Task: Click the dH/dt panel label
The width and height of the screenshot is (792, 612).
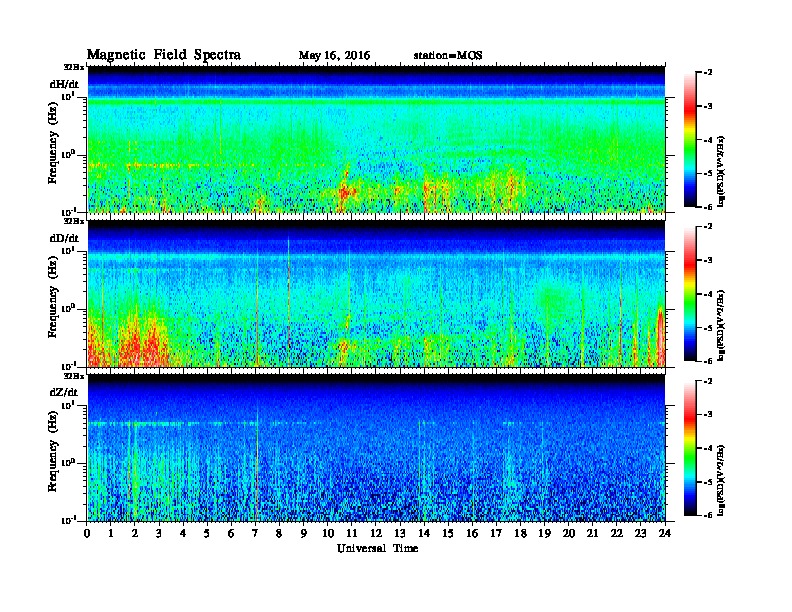Action: [64, 84]
